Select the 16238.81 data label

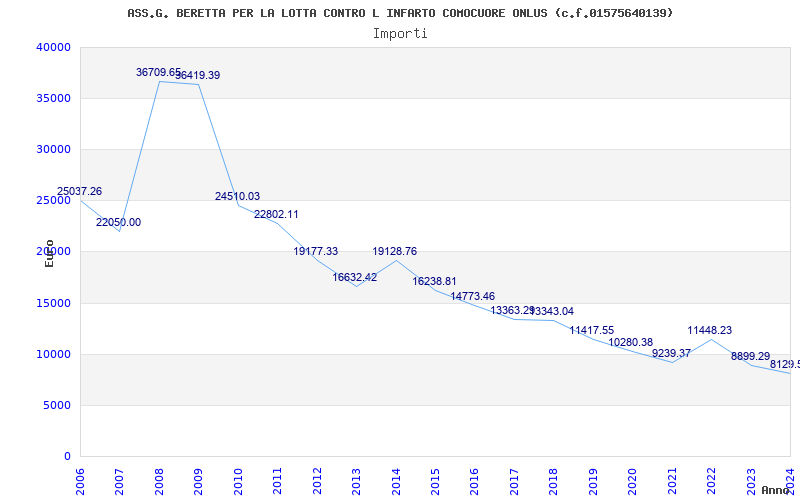[x=434, y=282]
